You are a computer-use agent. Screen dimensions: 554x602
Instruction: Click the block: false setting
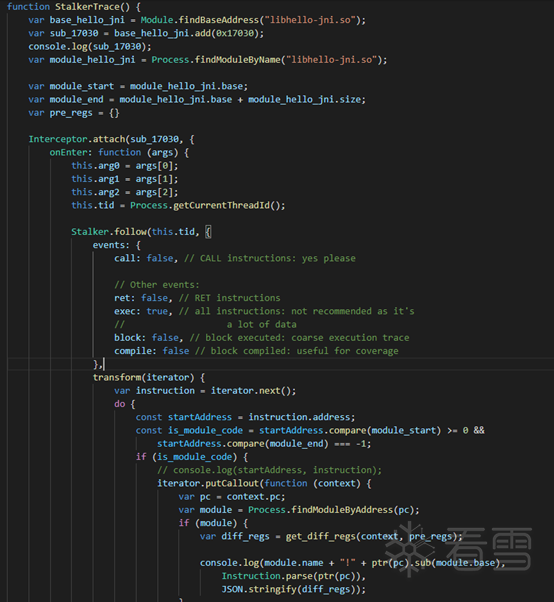pos(146,338)
